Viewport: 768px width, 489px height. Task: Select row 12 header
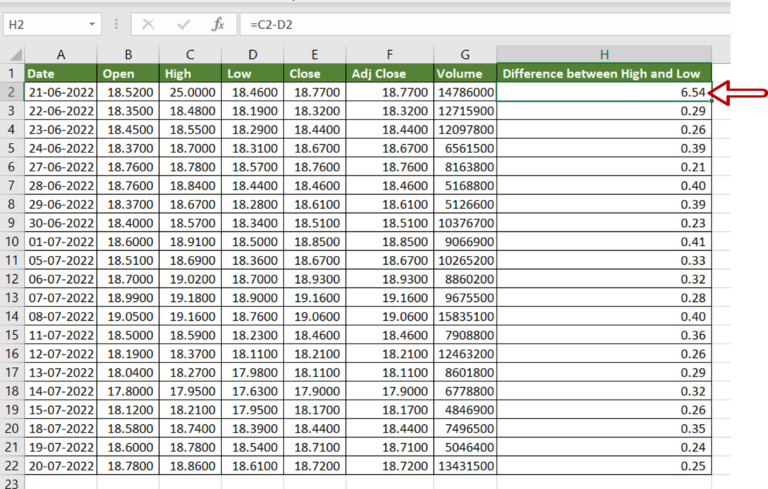12,279
